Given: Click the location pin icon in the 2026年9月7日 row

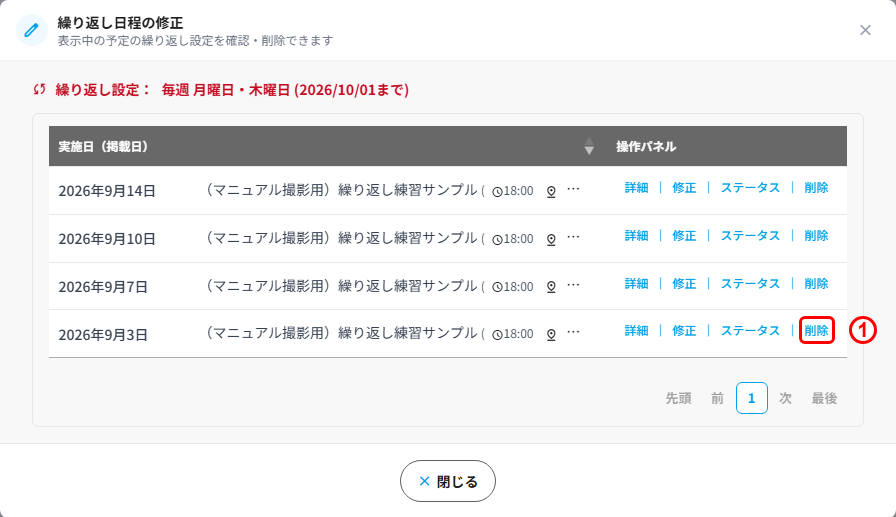Looking at the screenshot, I should (551, 287).
